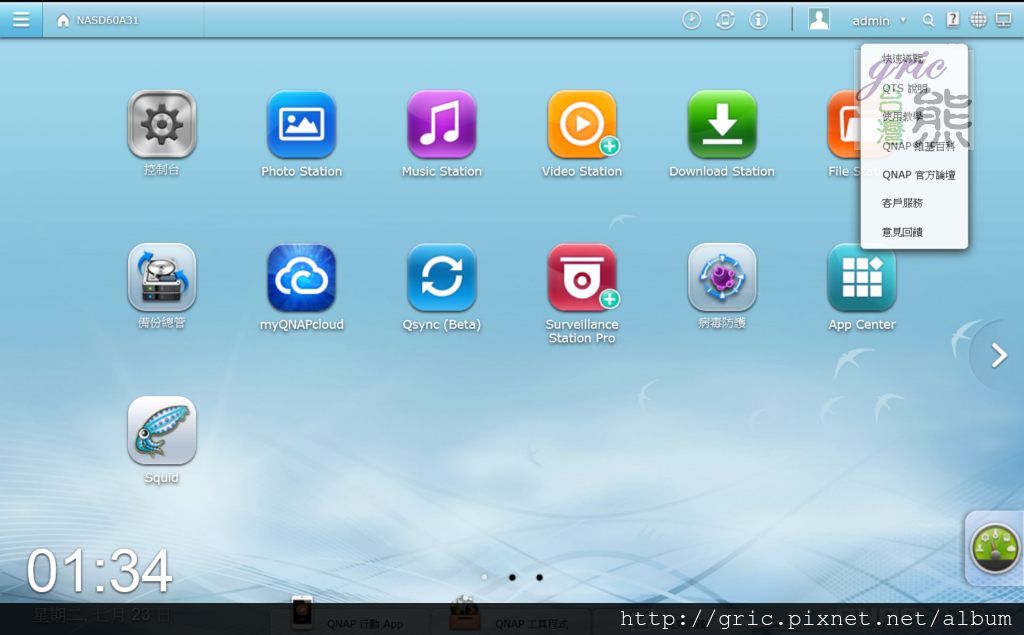
Task: Switch to first desktop page dot
Action: [484, 577]
